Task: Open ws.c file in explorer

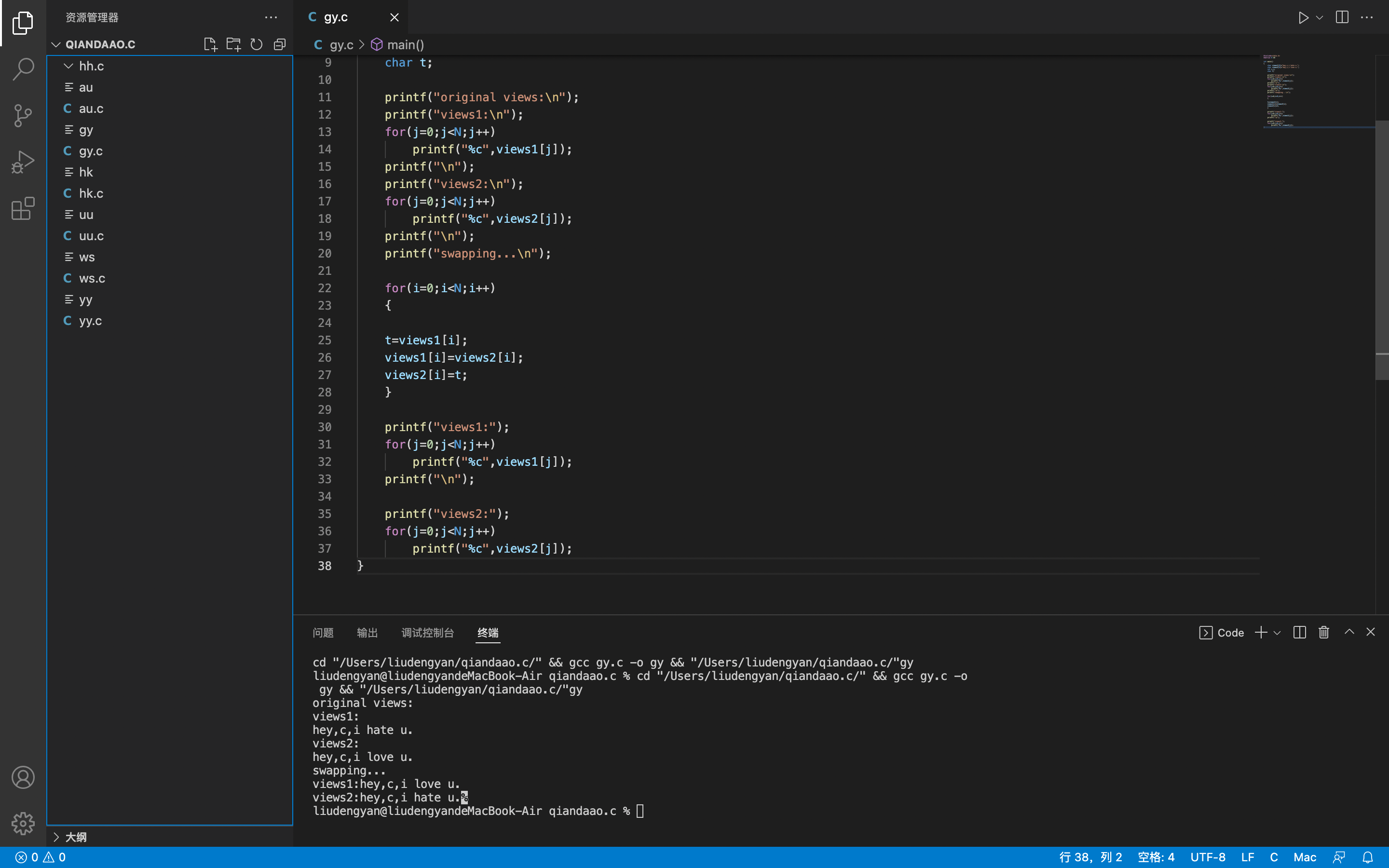Action: click(x=92, y=278)
